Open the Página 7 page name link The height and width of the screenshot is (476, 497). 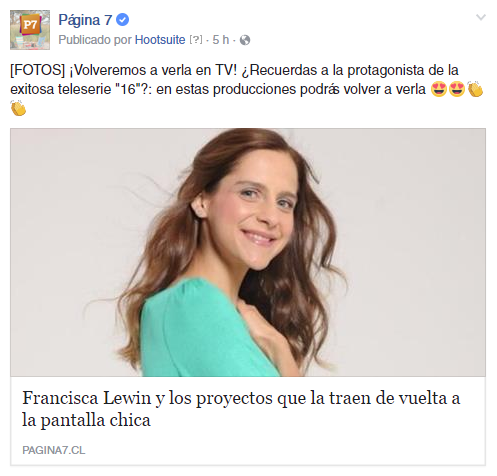pos(85,20)
